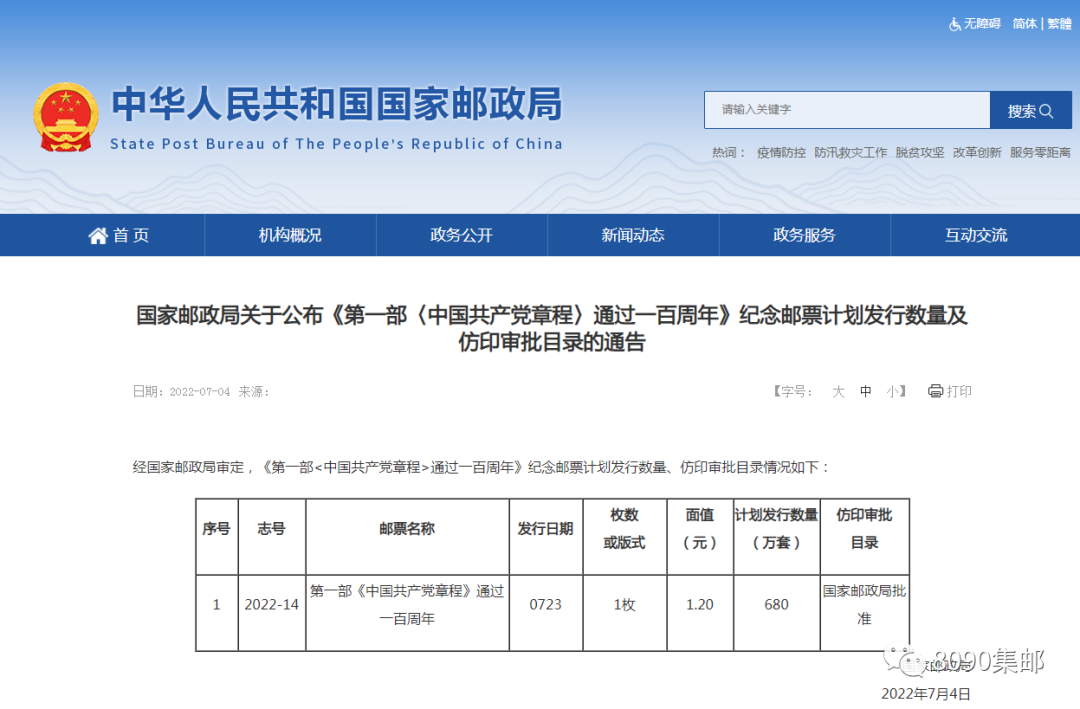Click the 来源 source label
This screenshot has width=1080, height=709.
coord(253,391)
